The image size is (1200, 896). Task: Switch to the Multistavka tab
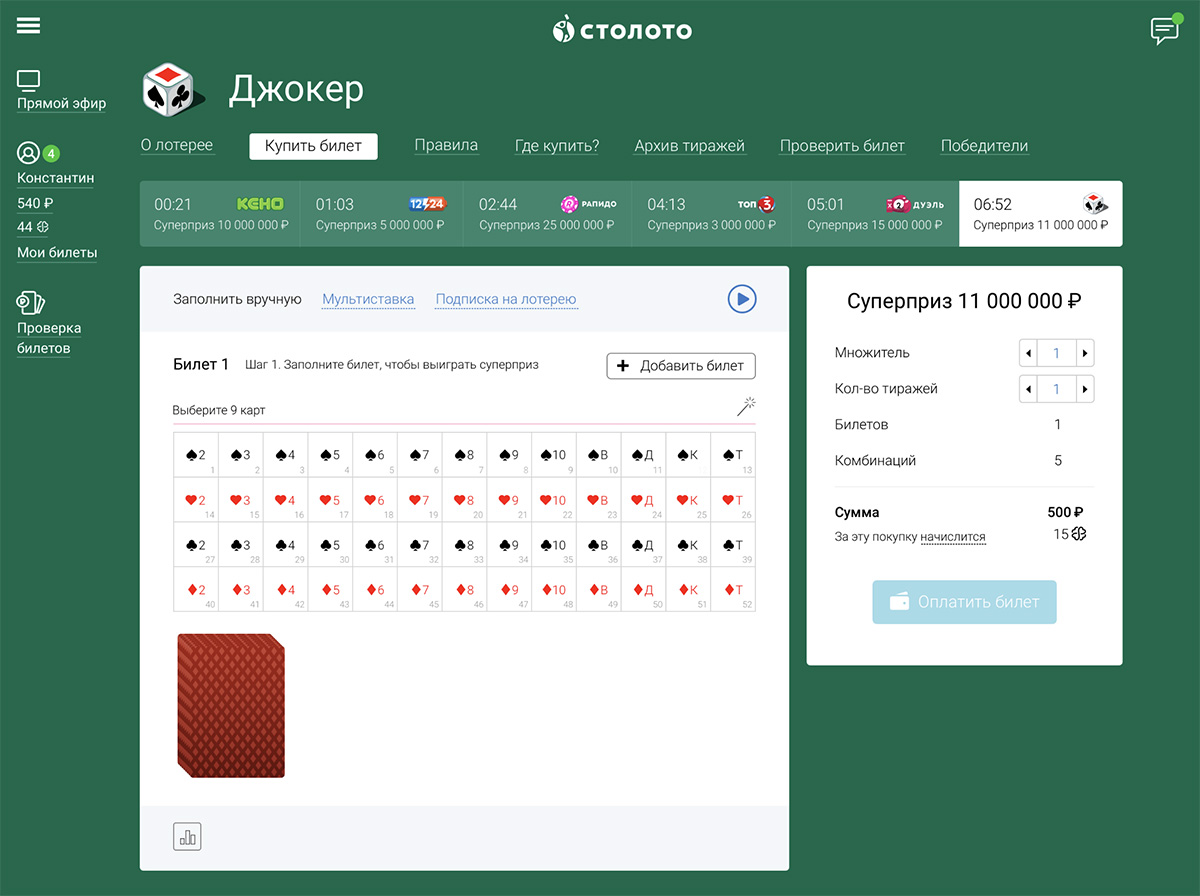click(x=368, y=299)
